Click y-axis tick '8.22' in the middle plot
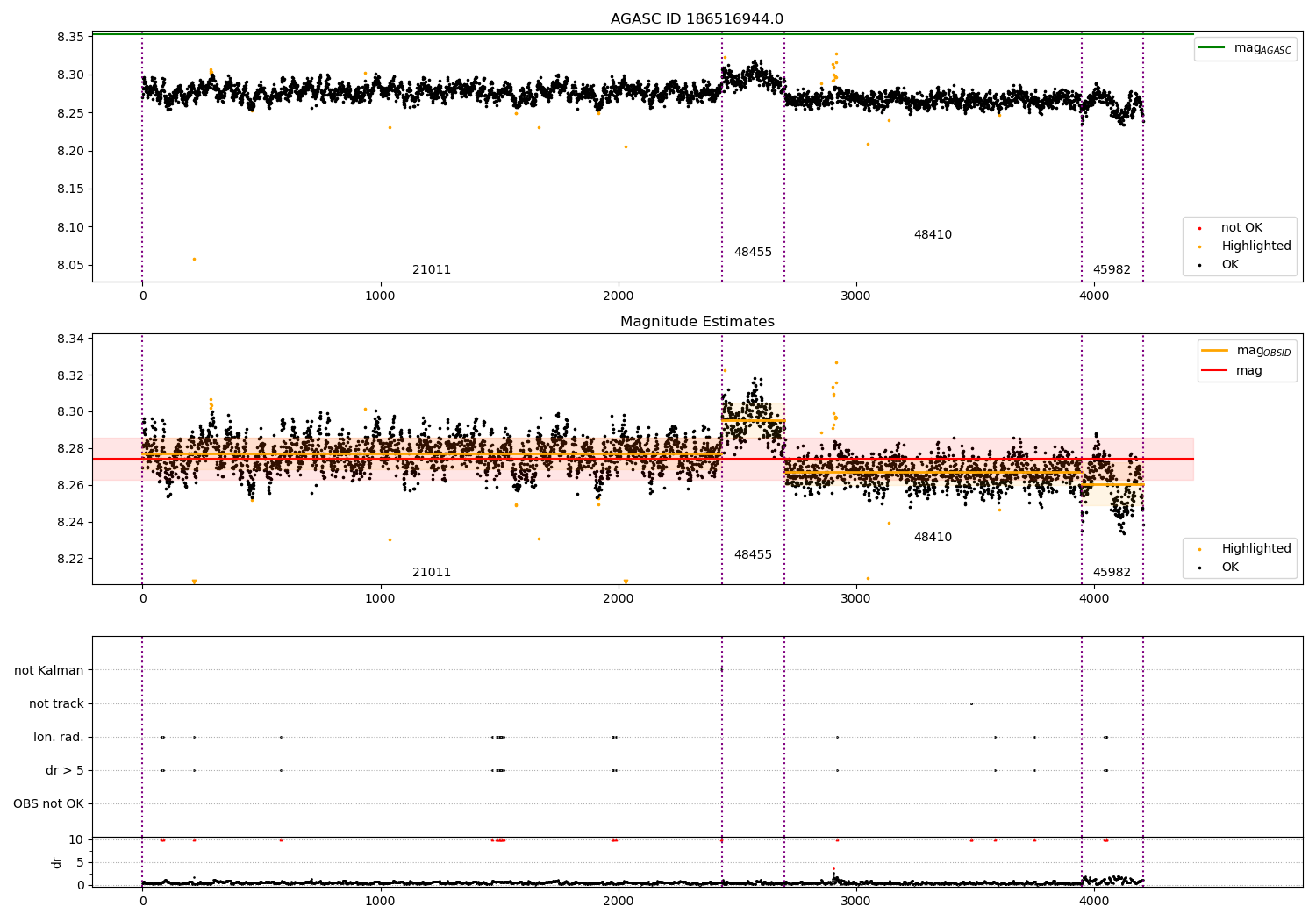This screenshot has height=921, width=1316. click(70, 560)
